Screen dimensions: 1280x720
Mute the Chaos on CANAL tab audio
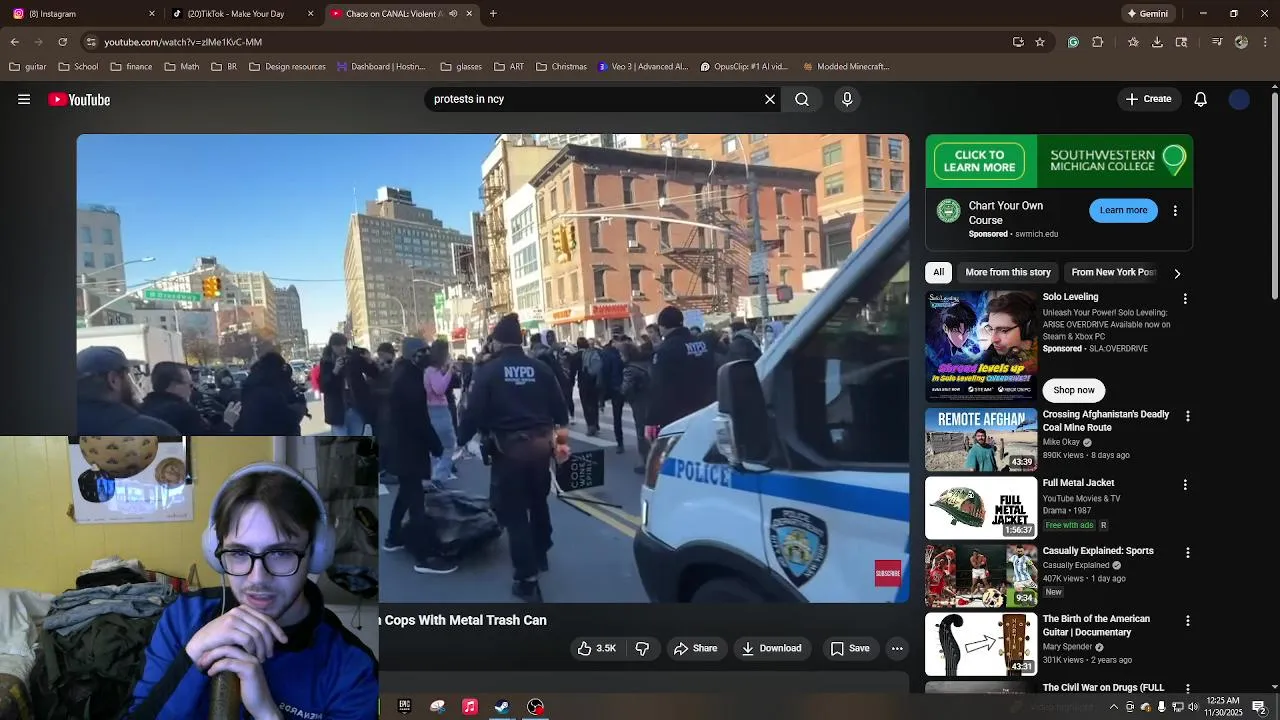point(453,14)
